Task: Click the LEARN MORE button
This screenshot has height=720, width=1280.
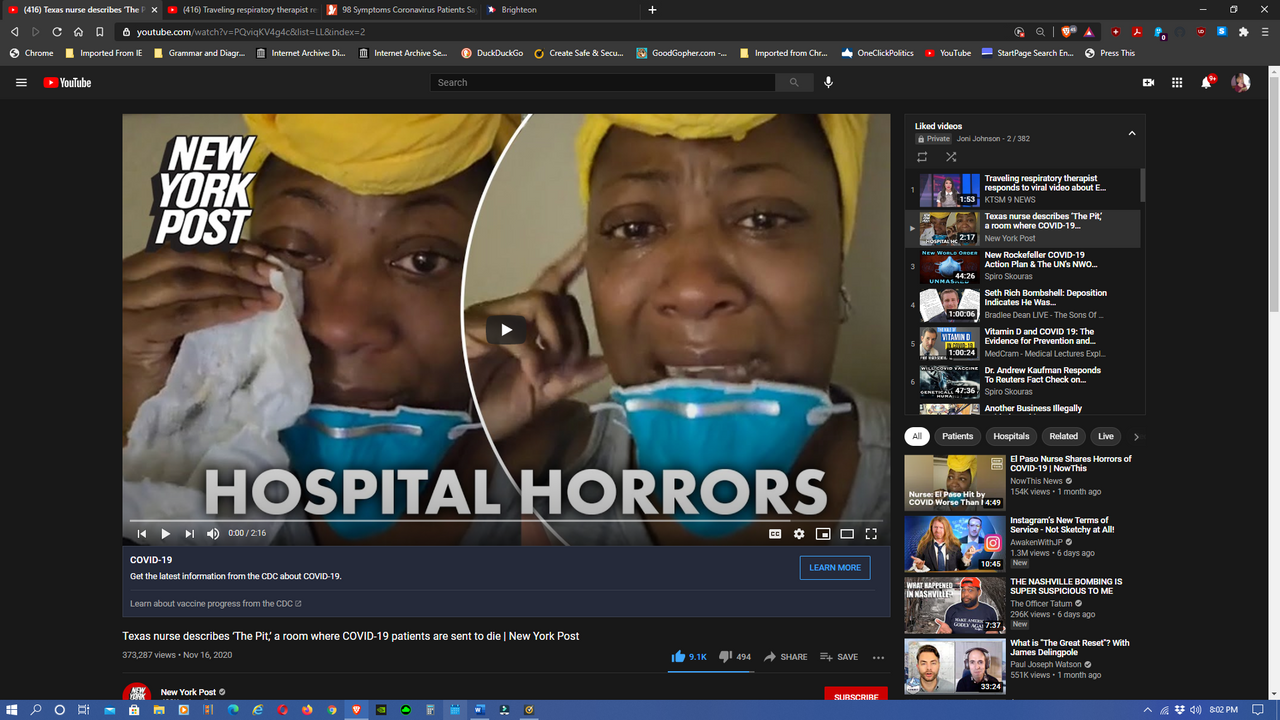Action: click(834, 568)
